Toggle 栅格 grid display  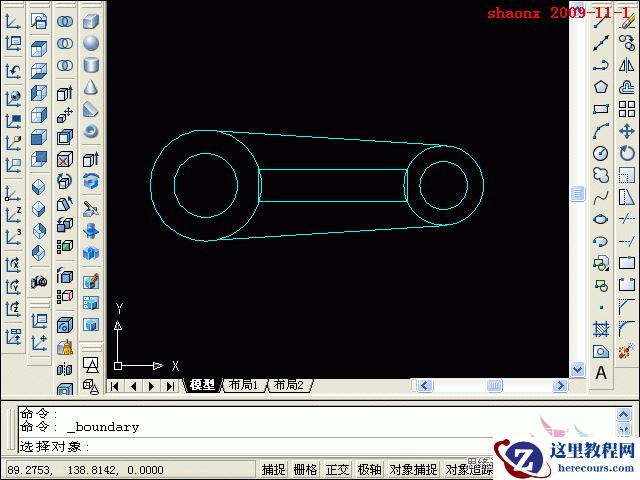(305, 469)
